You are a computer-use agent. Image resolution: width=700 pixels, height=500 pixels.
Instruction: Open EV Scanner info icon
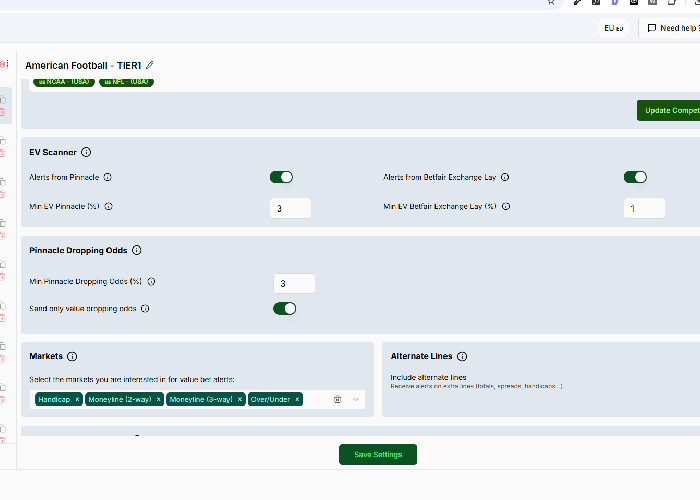[x=86, y=152]
